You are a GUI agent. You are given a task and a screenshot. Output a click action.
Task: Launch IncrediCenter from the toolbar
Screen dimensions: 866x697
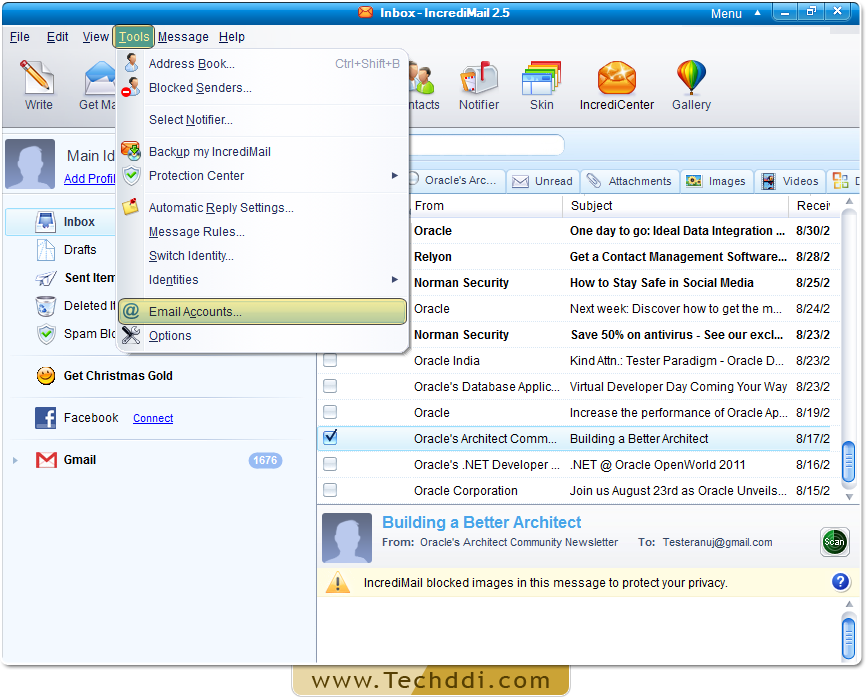coord(616,84)
